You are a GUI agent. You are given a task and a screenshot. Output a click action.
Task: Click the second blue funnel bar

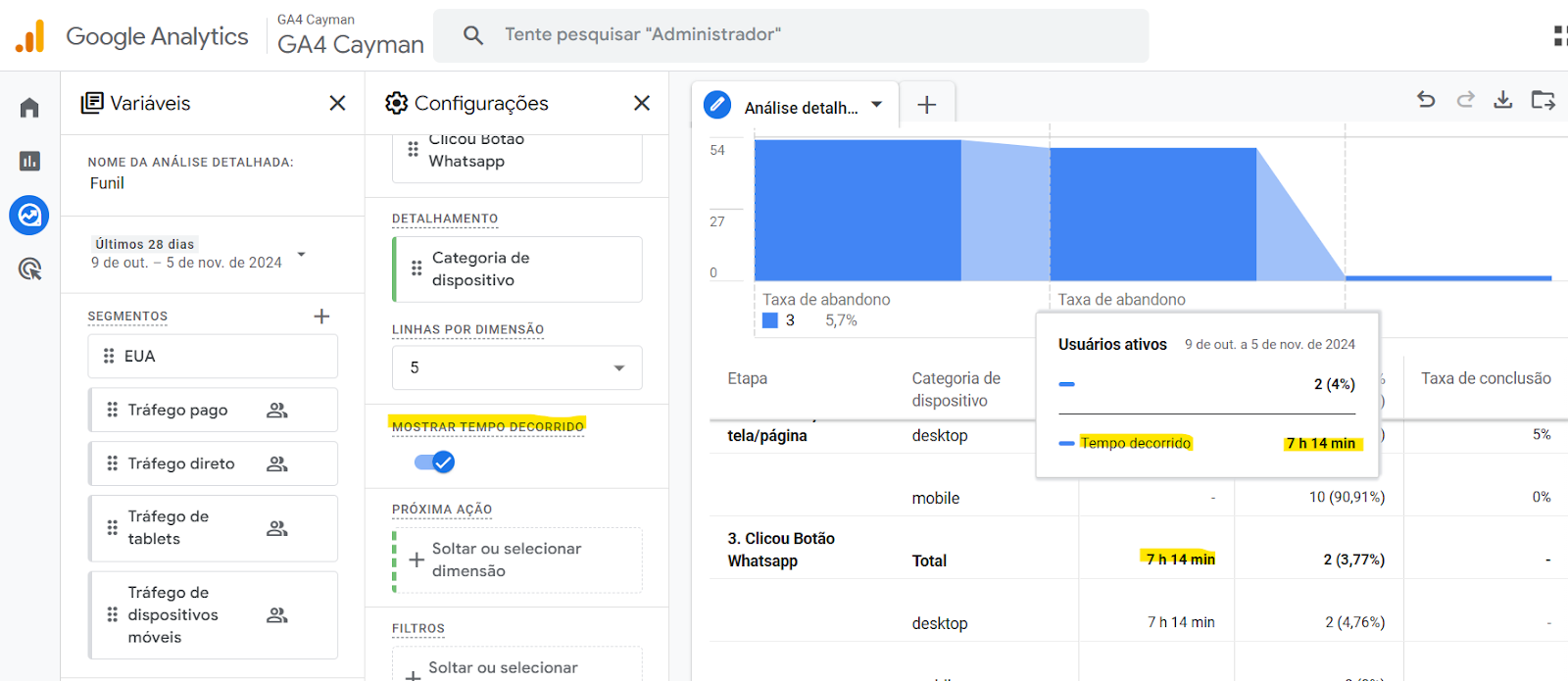point(1152,214)
